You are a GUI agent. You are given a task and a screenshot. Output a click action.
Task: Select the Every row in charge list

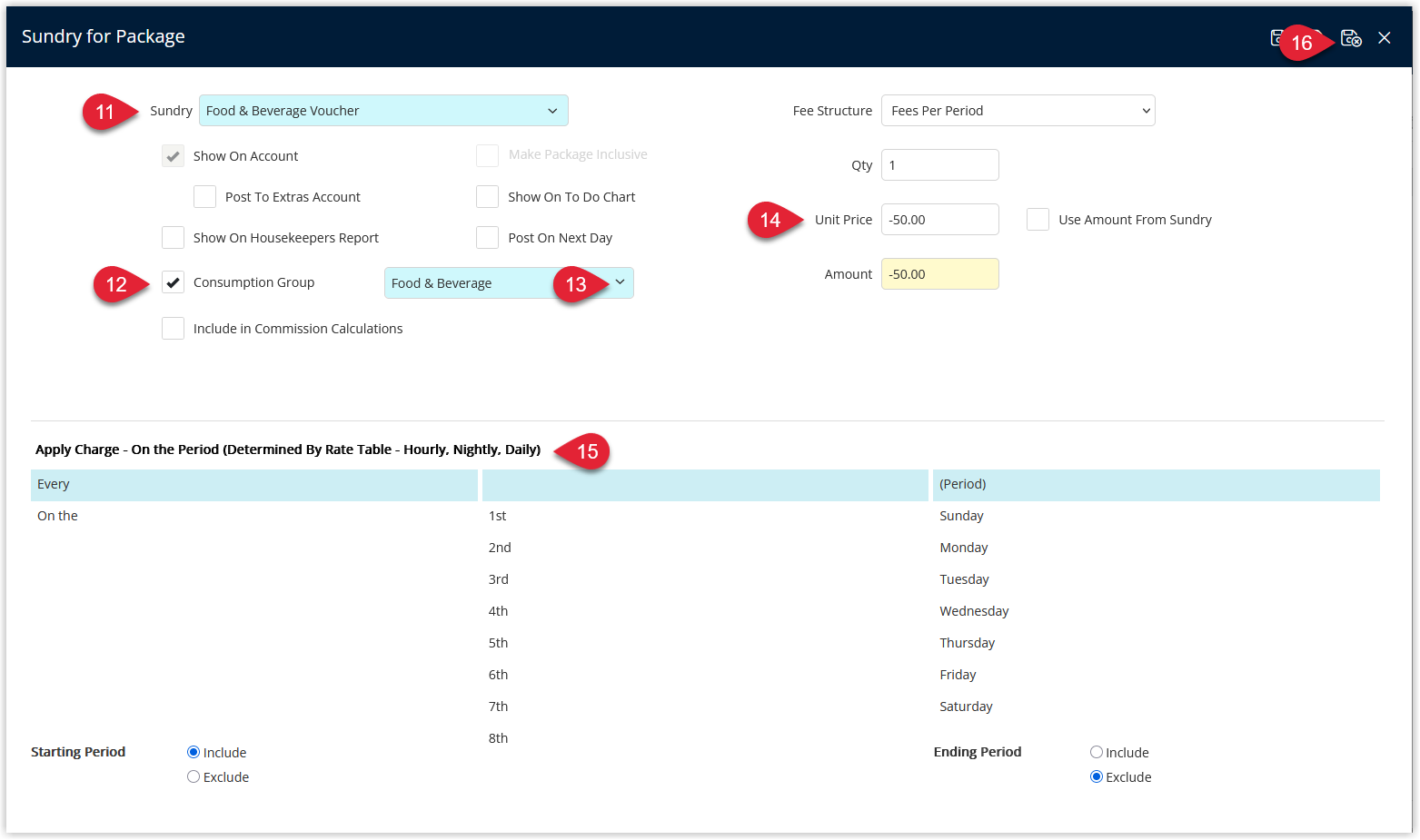[254, 485]
